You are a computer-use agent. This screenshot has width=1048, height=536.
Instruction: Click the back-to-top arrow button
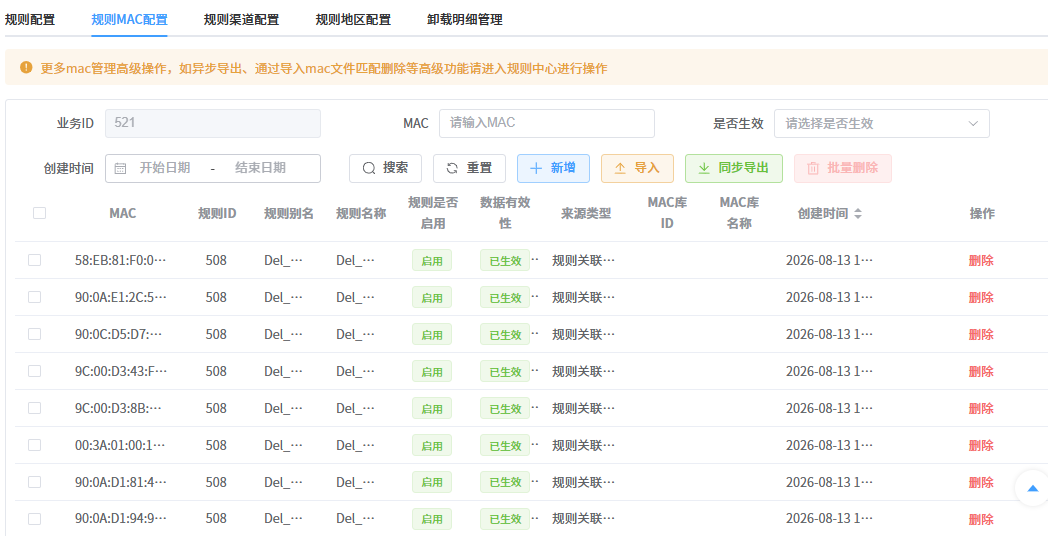(x=1033, y=489)
